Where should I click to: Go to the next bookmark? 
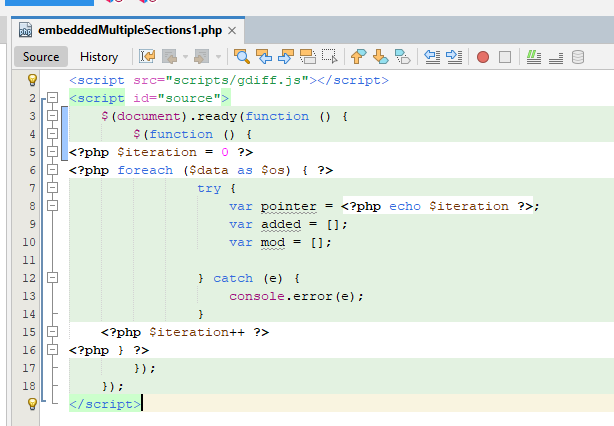tap(381, 57)
